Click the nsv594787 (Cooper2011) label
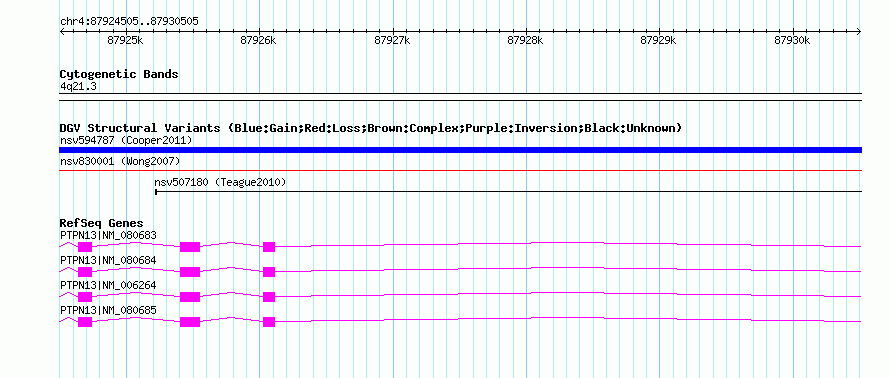 126,140
